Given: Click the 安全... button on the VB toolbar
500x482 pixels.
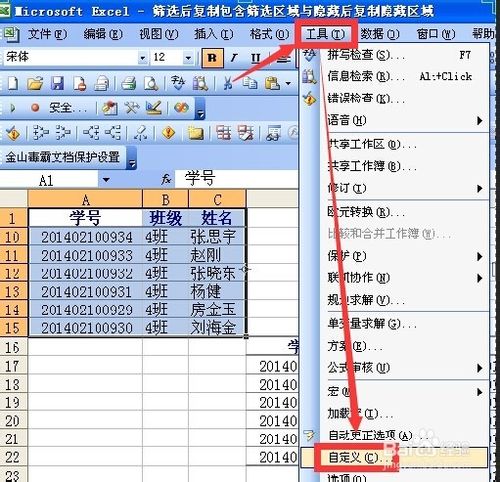Looking at the screenshot, I should 68,108.
